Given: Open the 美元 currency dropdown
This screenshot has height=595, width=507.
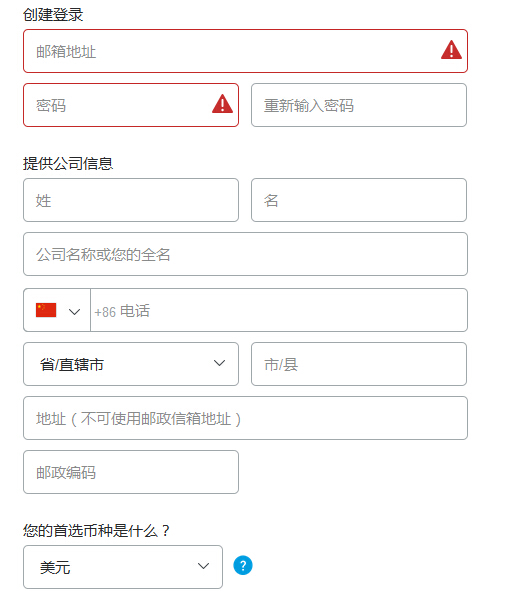Looking at the screenshot, I should [123, 567].
